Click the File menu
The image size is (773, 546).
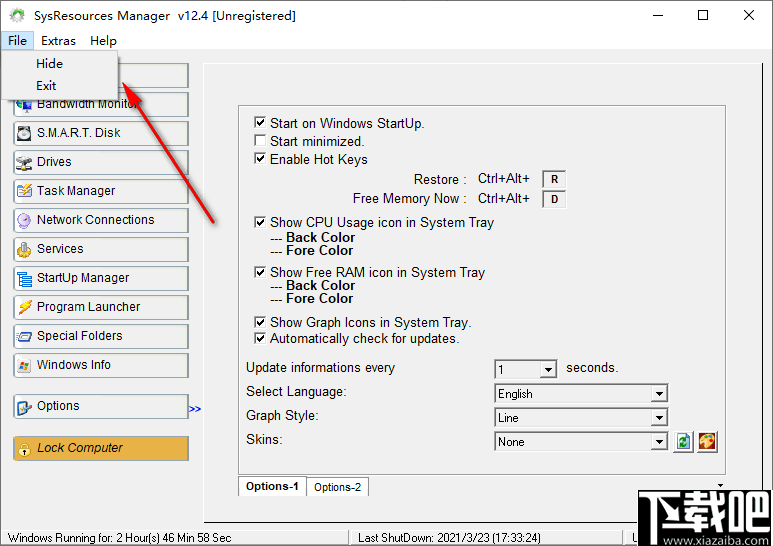[17, 40]
